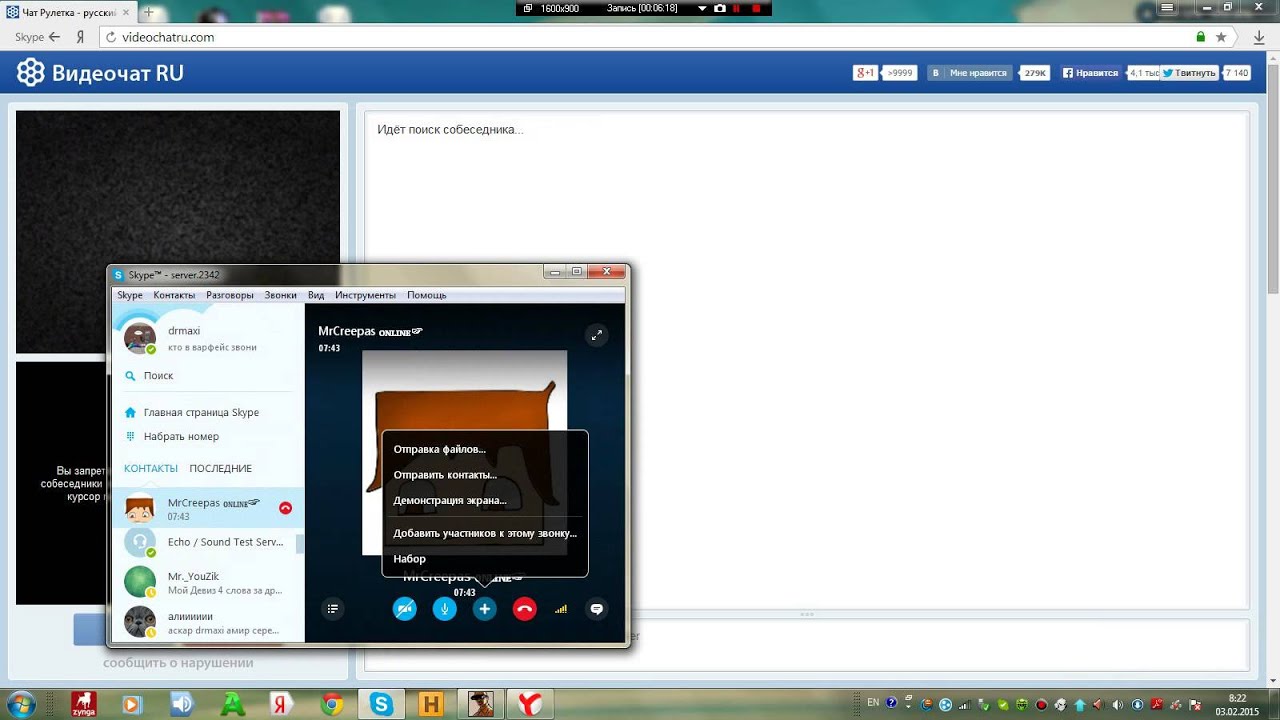Open recorder dropdown arrow in recording bar
1280x720 pixels.
coord(702,8)
